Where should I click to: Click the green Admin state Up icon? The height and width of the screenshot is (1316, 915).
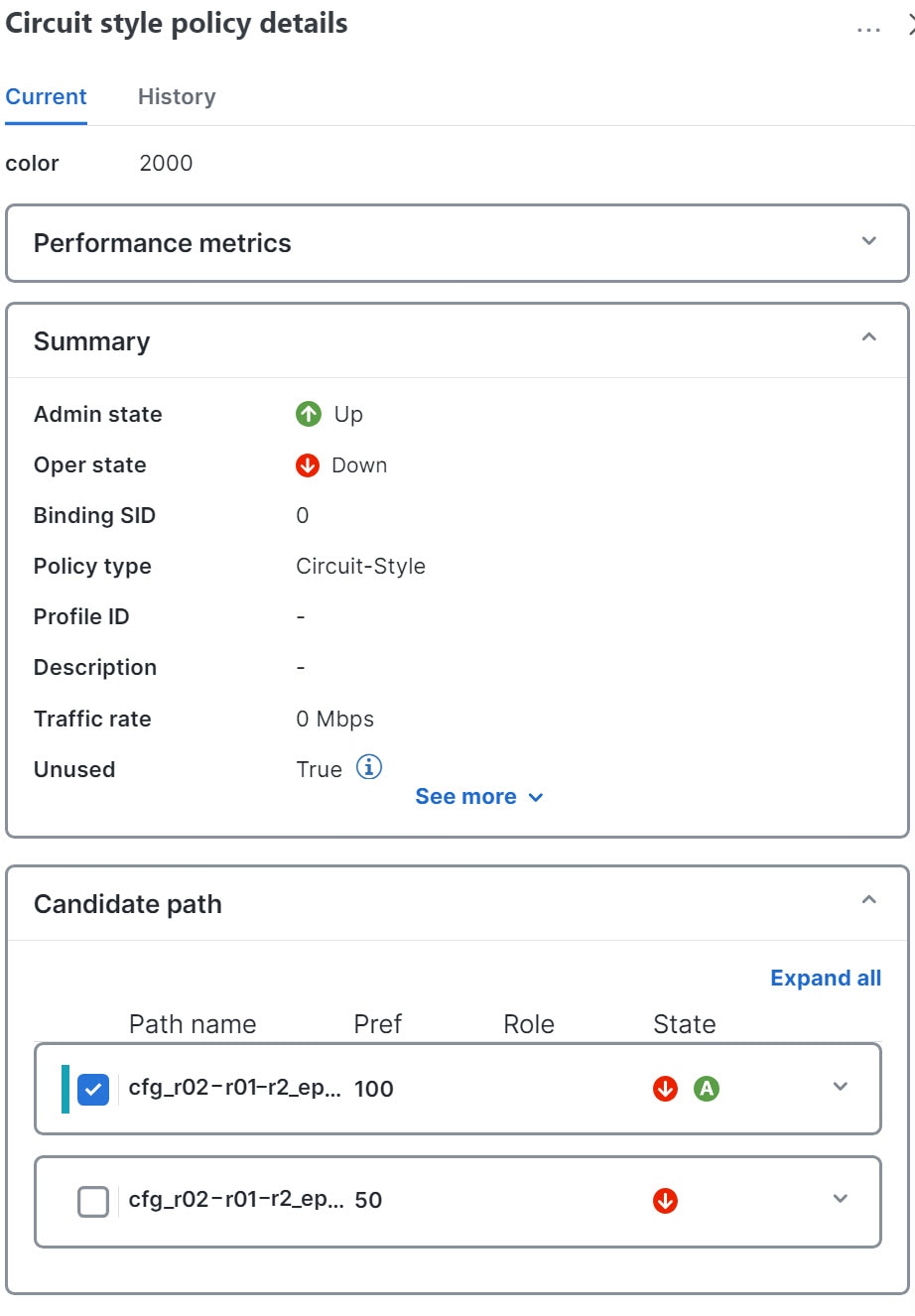tap(308, 414)
